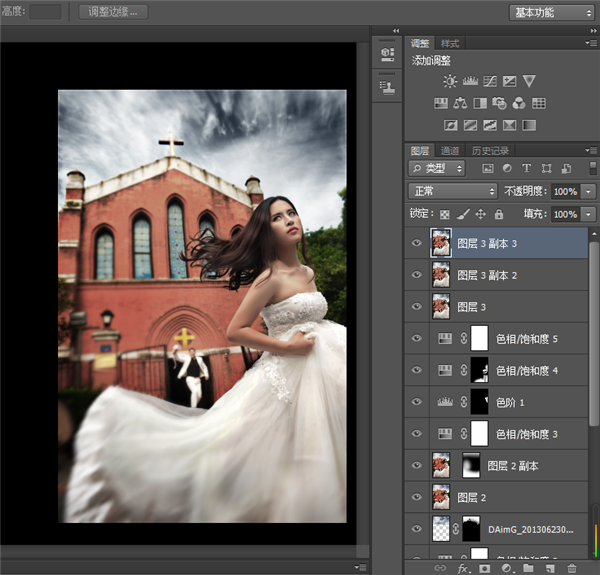Viewport: 600px width, 575px height.
Task: Add a Photo Filter adjustment
Action: click(499, 103)
